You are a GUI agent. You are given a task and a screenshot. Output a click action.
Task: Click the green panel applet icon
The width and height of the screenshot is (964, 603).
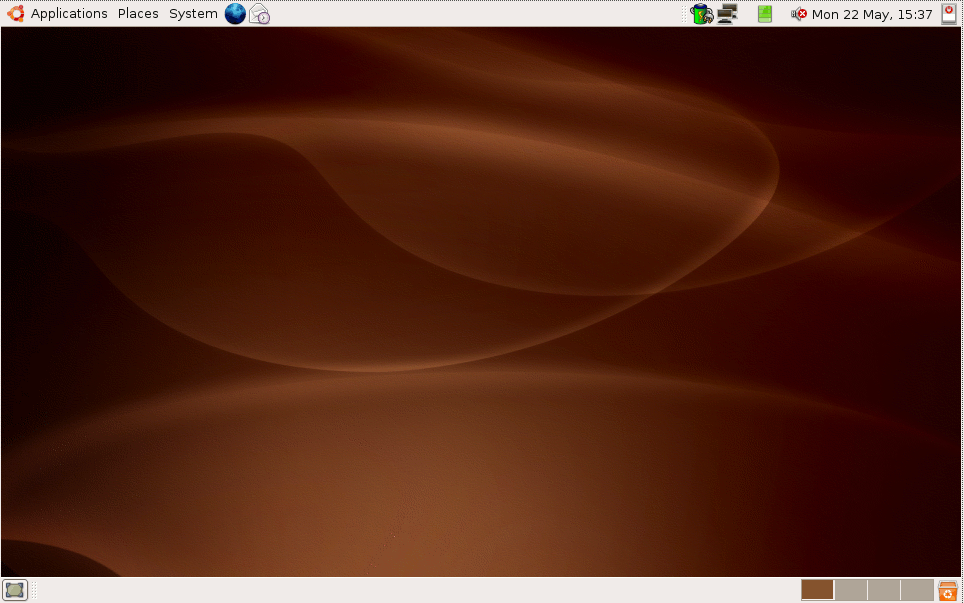point(765,14)
